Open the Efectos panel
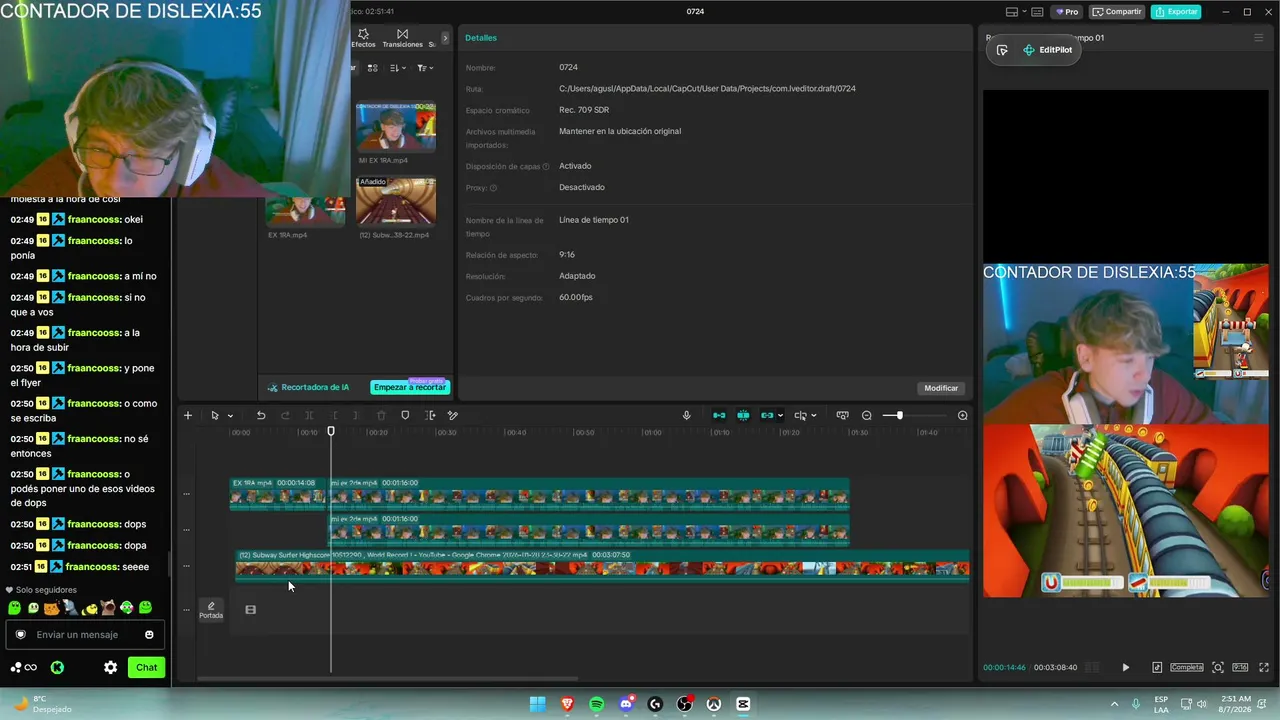 [x=363, y=38]
